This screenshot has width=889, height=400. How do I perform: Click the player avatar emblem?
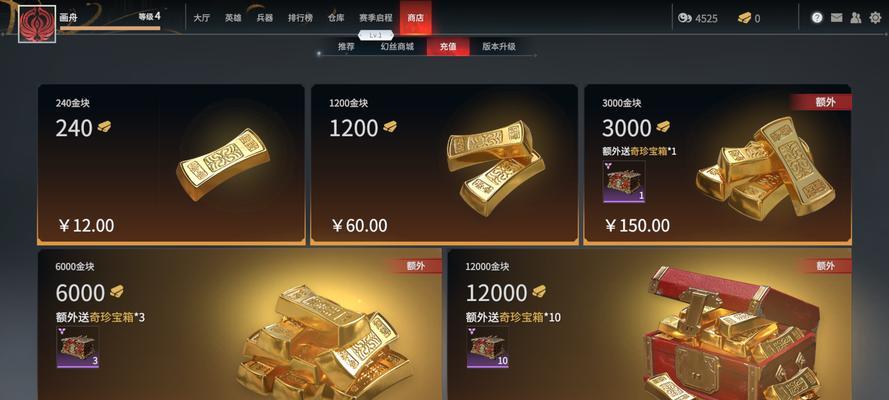37,24
